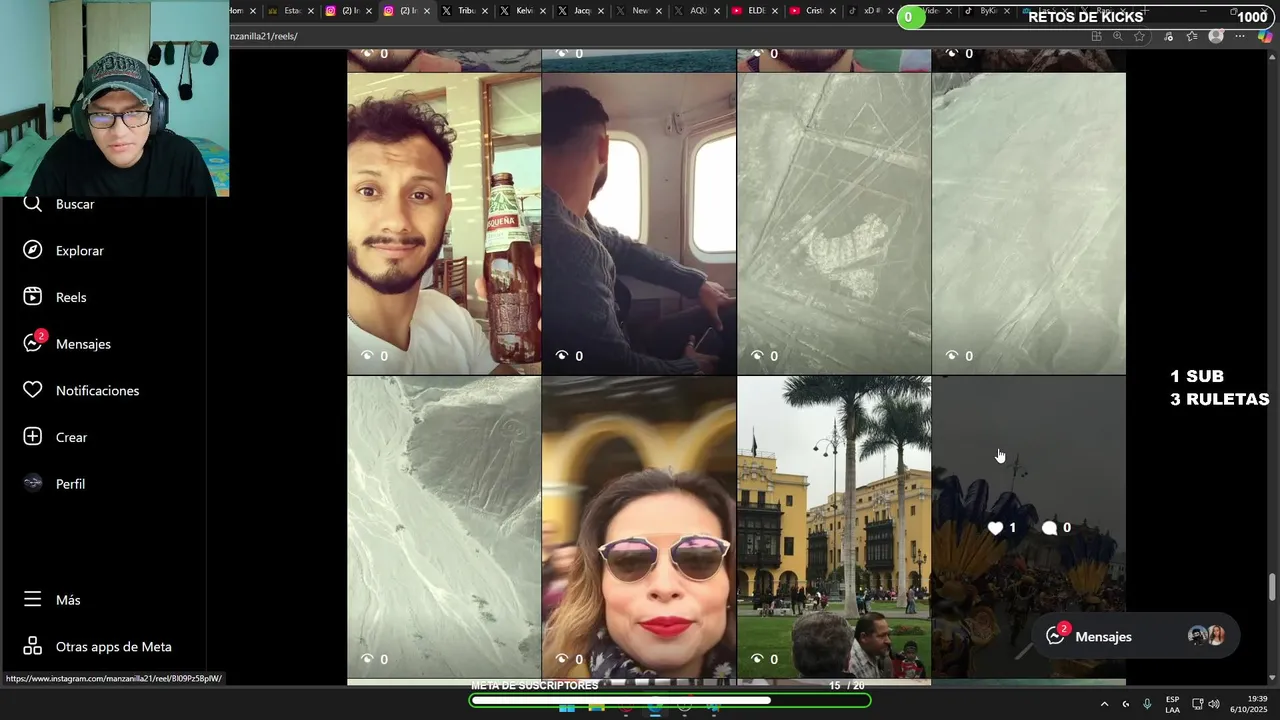This screenshot has height=720, width=1280.
Task: Click the Perfil label
Action: click(70, 484)
